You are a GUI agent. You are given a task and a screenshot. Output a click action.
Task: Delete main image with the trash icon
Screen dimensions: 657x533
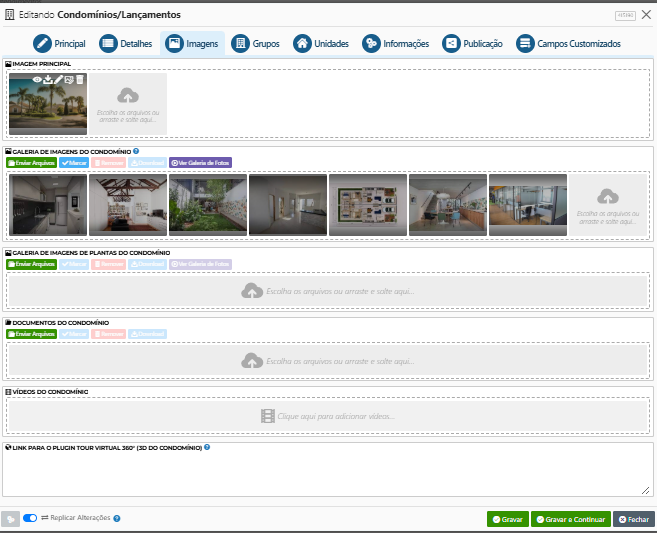coord(81,80)
